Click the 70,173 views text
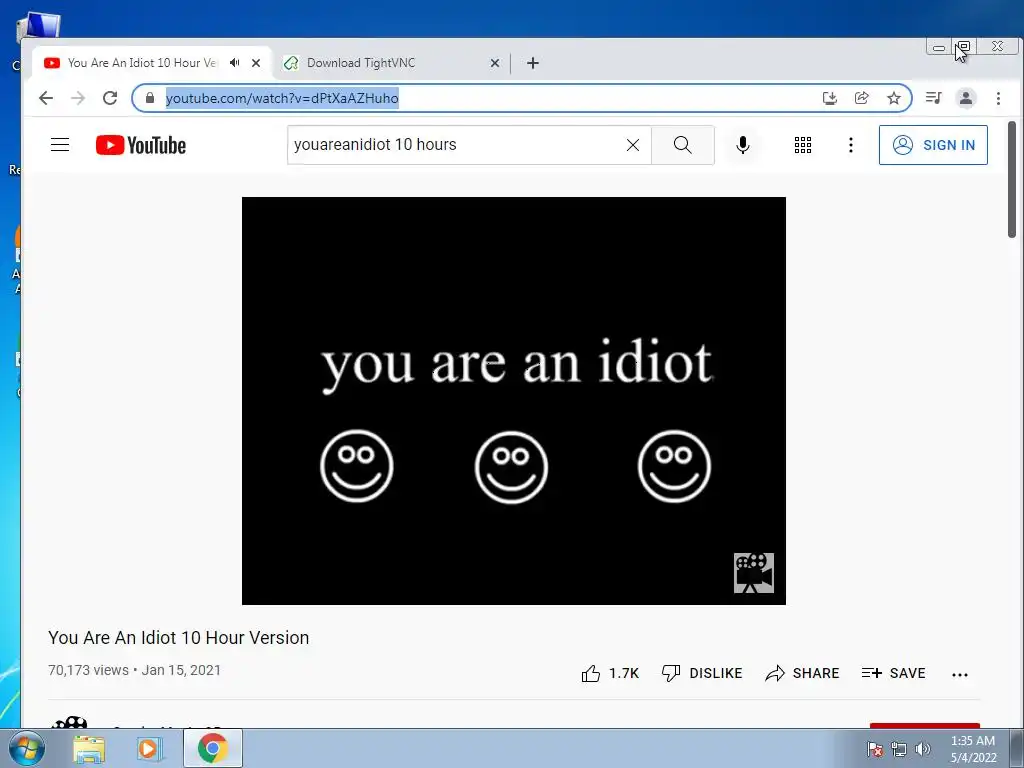This screenshot has height=768, width=1024. (x=88, y=670)
